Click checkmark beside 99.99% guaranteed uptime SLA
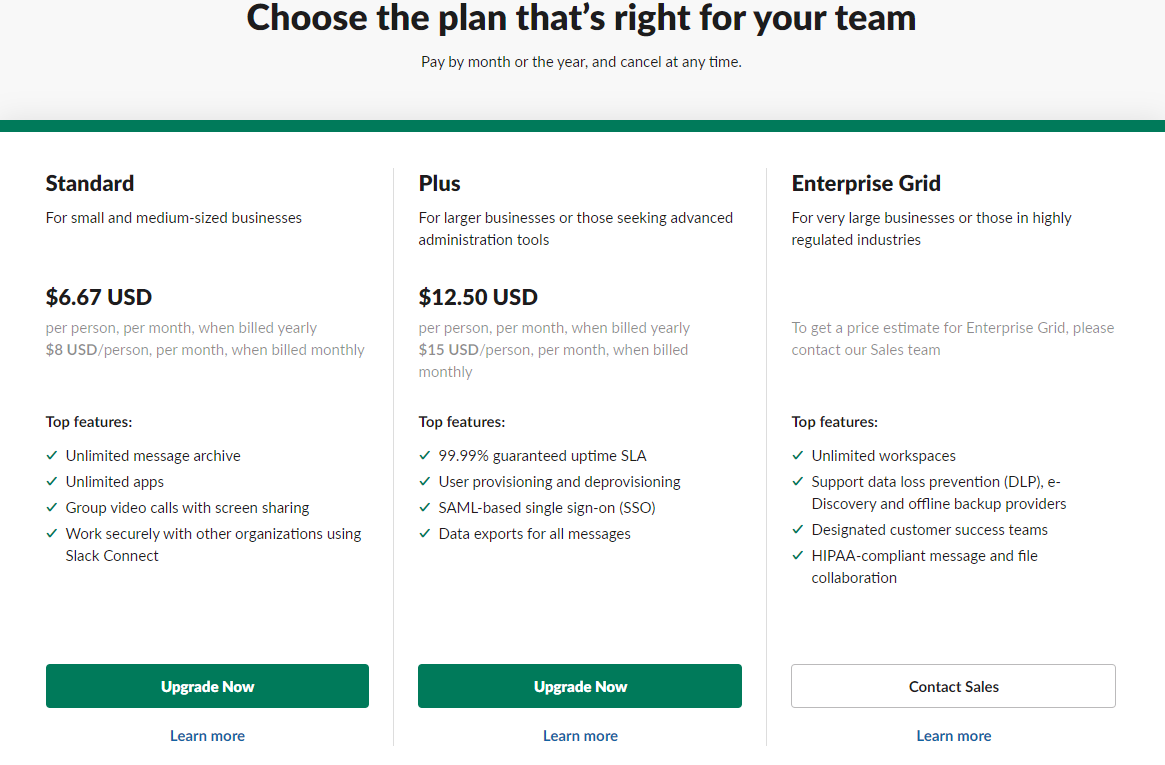The width and height of the screenshot is (1165, 765). coord(425,456)
